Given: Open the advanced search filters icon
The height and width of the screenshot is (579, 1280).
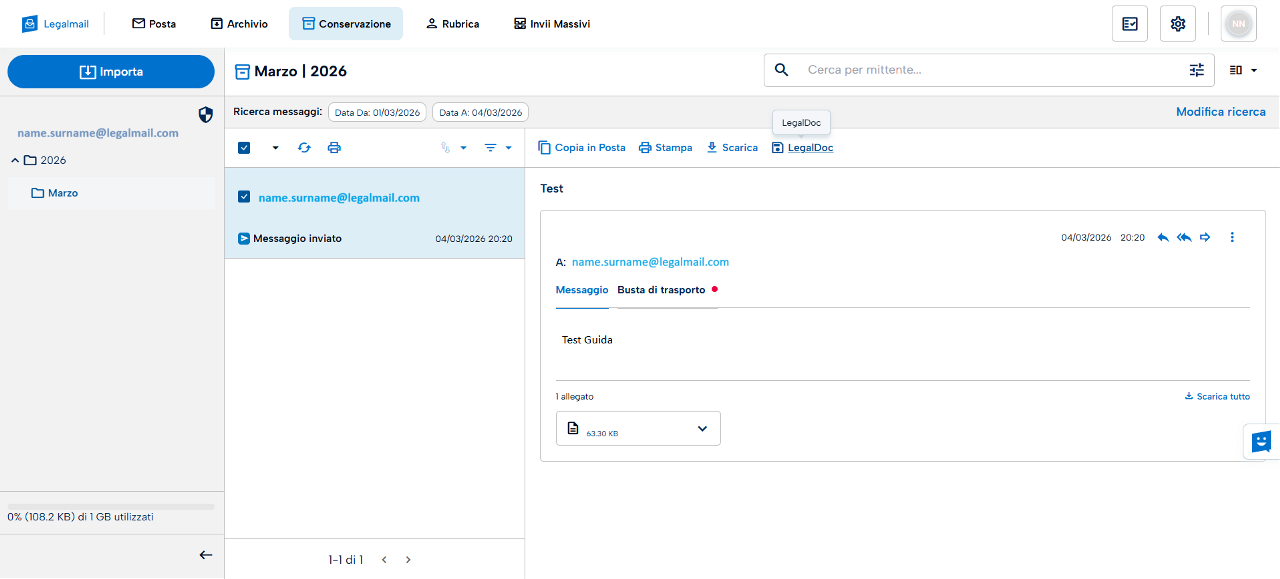Looking at the screenshot, I should [1196, 70].
